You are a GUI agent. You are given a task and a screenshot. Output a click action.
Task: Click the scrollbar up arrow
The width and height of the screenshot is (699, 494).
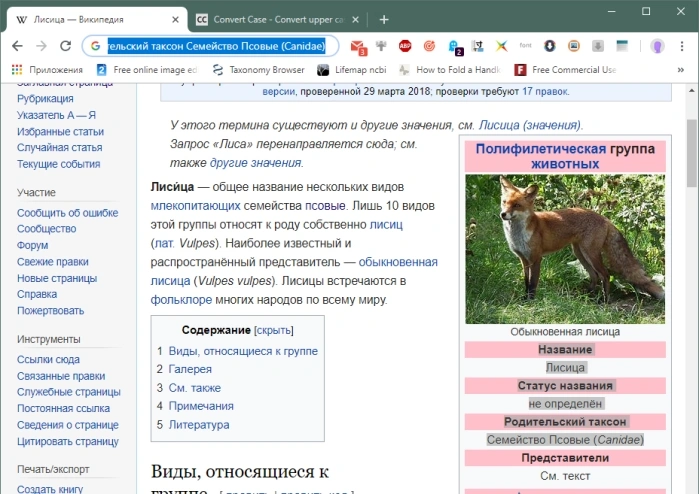pyautogui.click(x=691, y=91)
